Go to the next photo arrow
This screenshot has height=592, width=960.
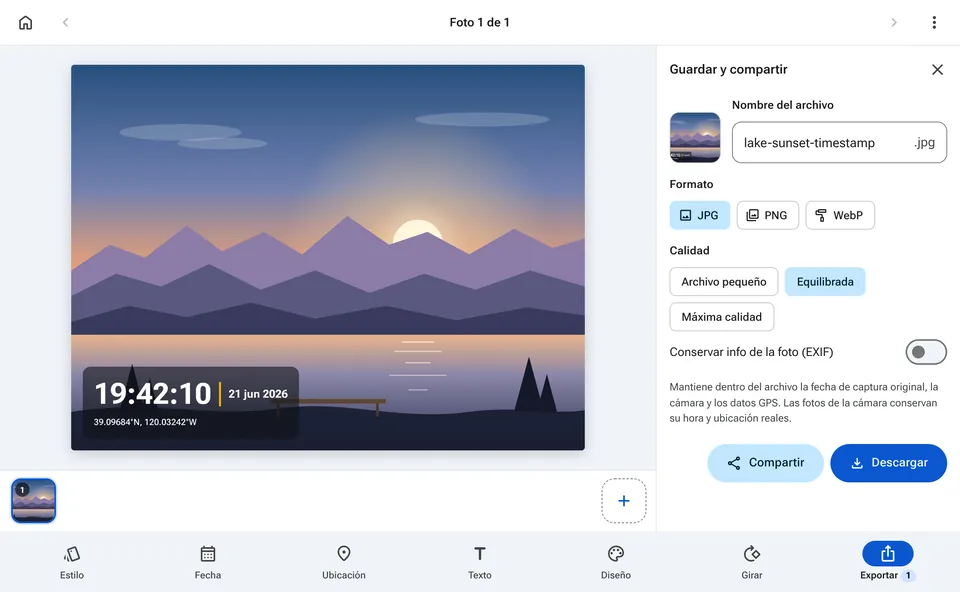(x=893, y=23)
